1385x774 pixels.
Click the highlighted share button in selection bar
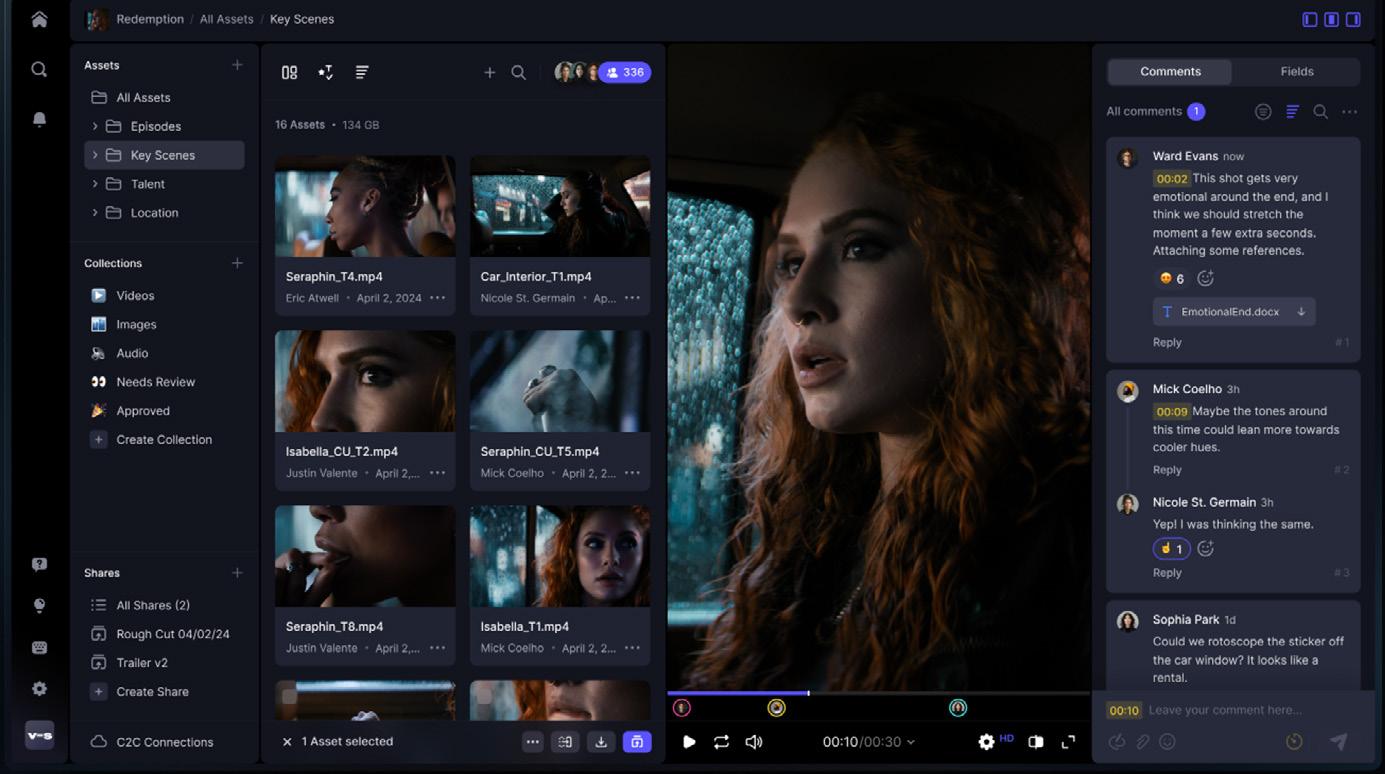(637, 742)
